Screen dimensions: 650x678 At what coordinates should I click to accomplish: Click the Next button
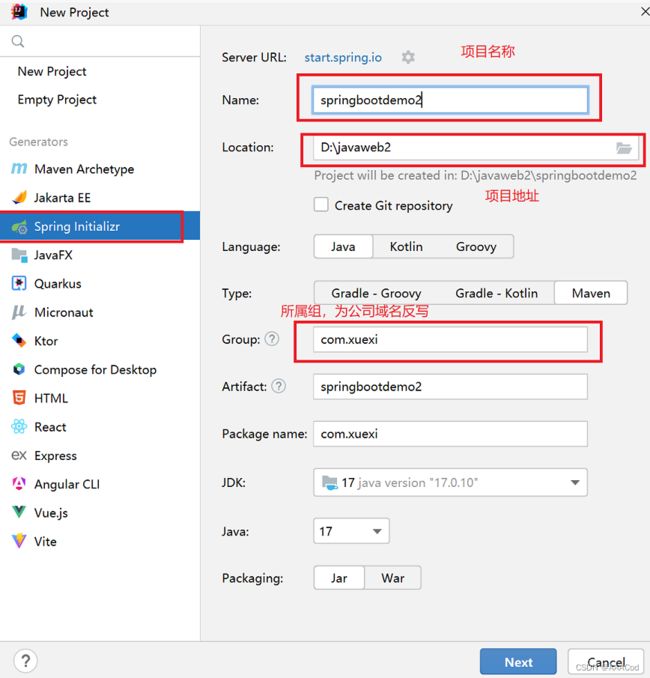point(518,662)
